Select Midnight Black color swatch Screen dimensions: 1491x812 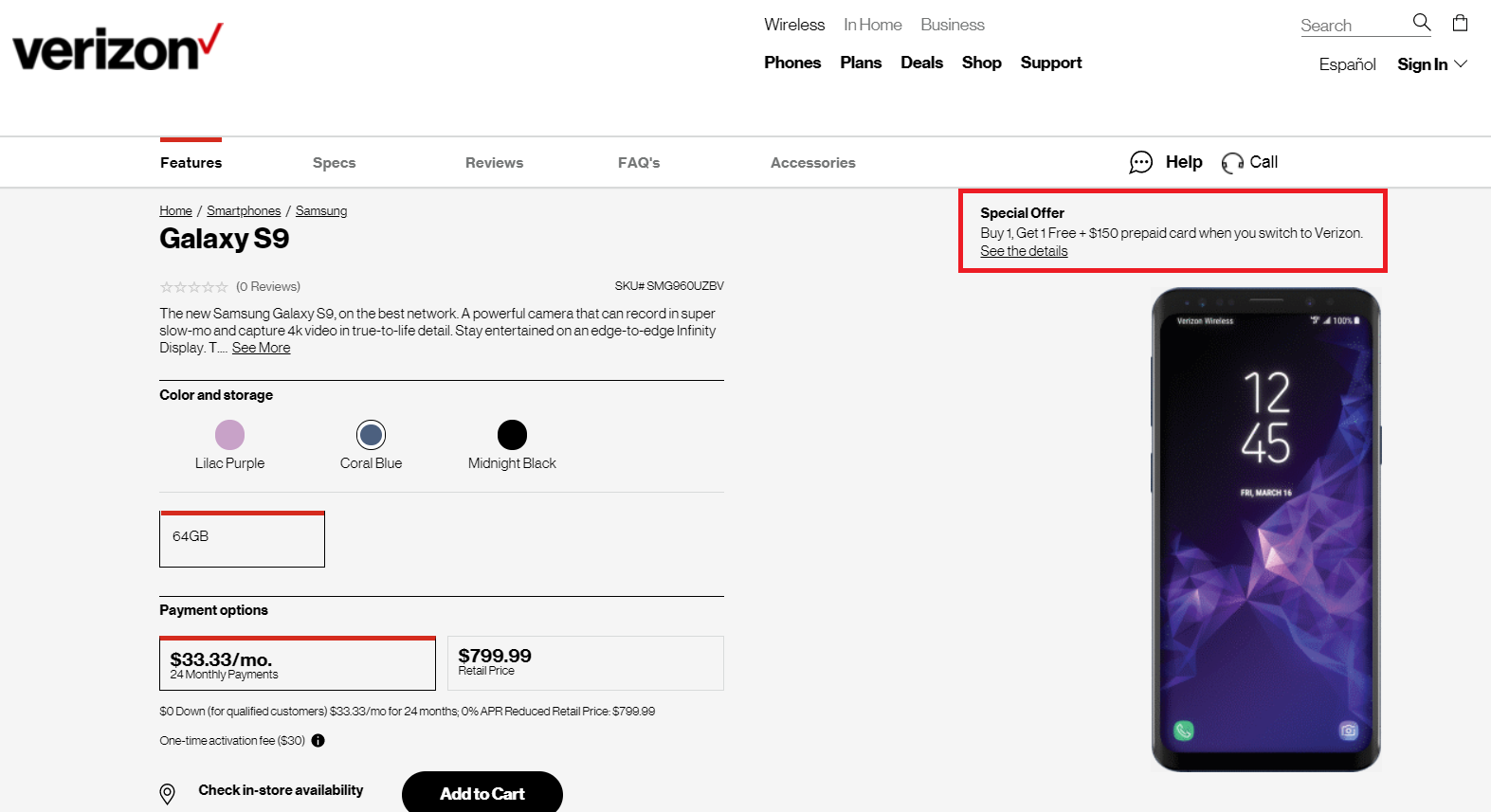[512, 435]
